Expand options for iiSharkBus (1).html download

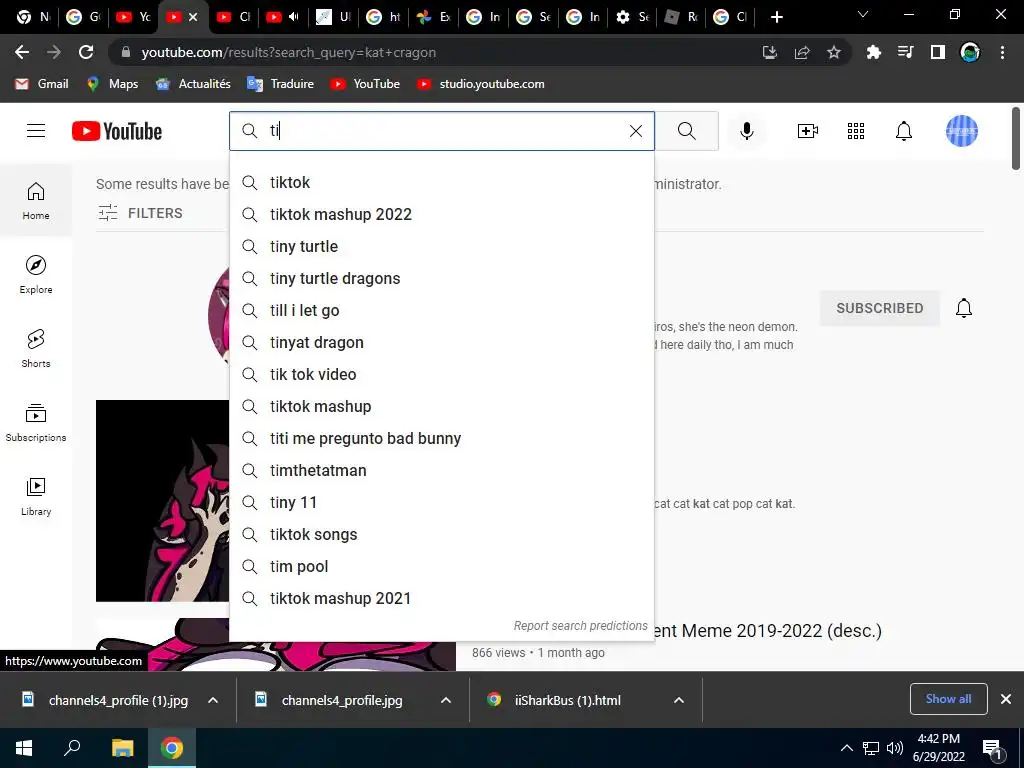679,700
